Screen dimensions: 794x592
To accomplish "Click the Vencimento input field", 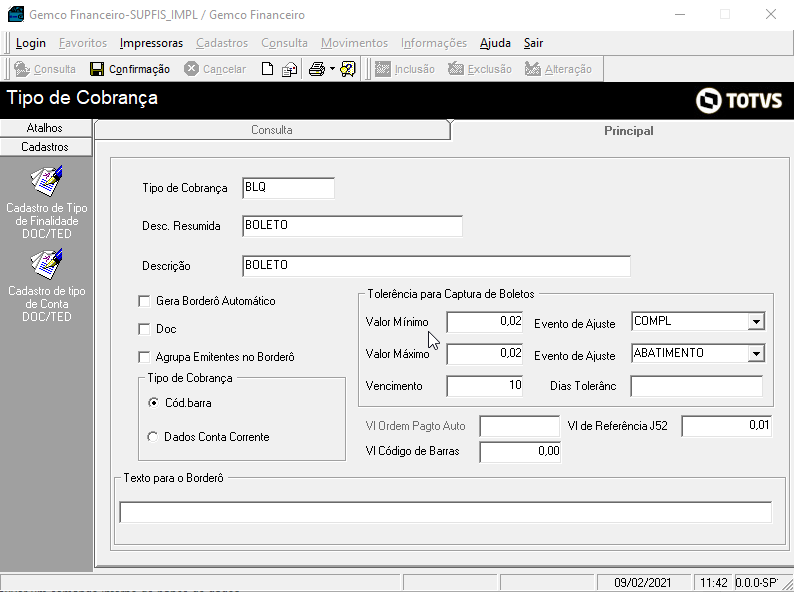I will (x=485, y=386).
